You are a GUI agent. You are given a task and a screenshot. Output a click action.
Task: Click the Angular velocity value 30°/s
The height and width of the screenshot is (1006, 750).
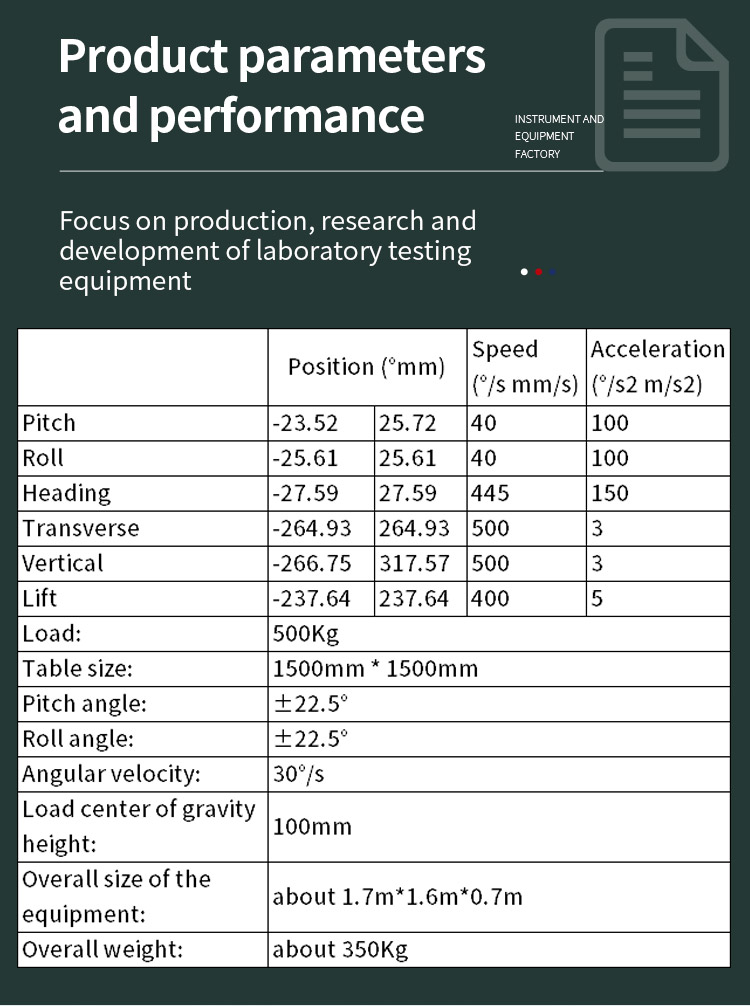click(x=299, y=774)
